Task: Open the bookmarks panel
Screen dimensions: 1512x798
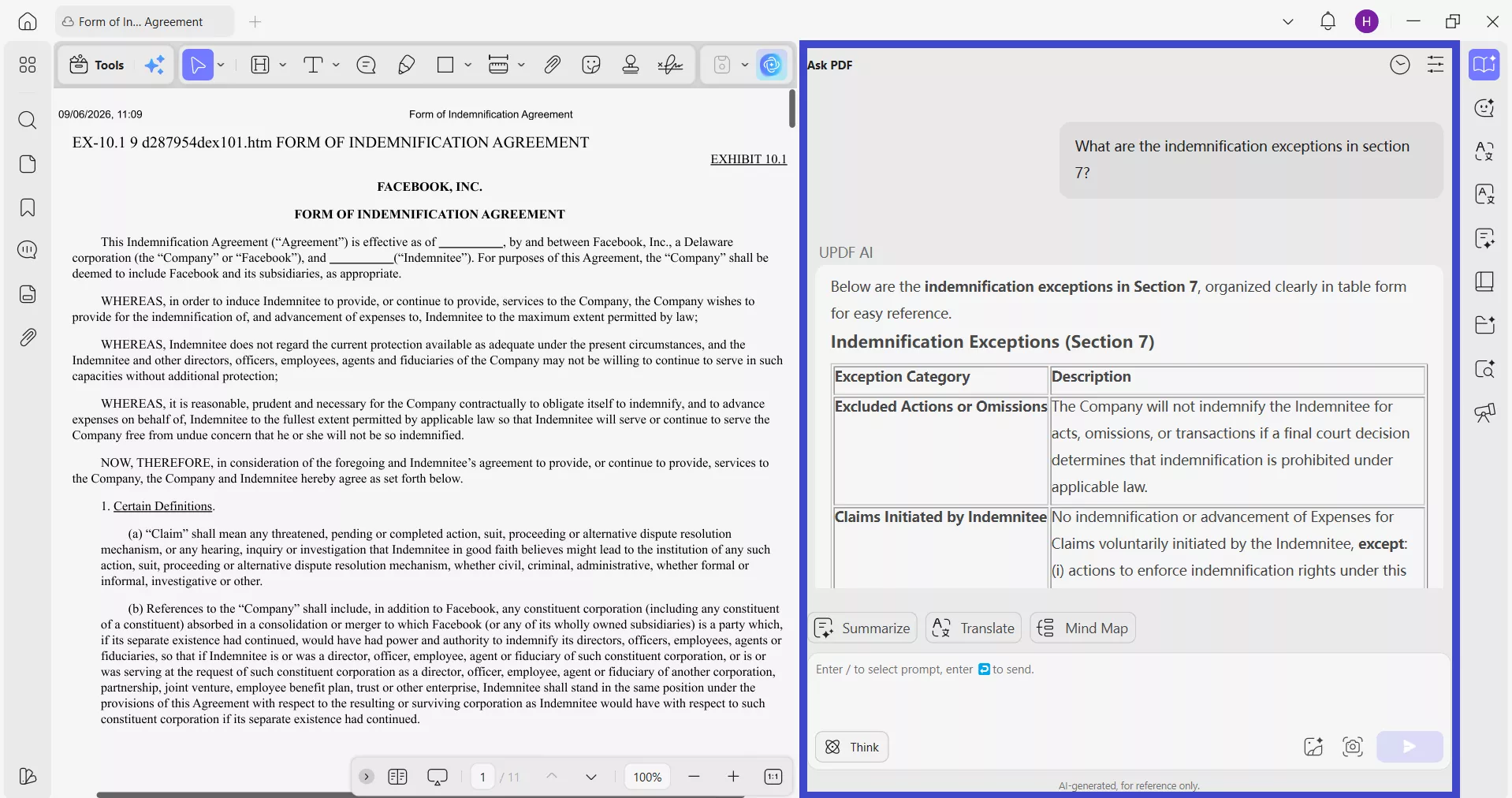Action: click(x=28, y=207)
